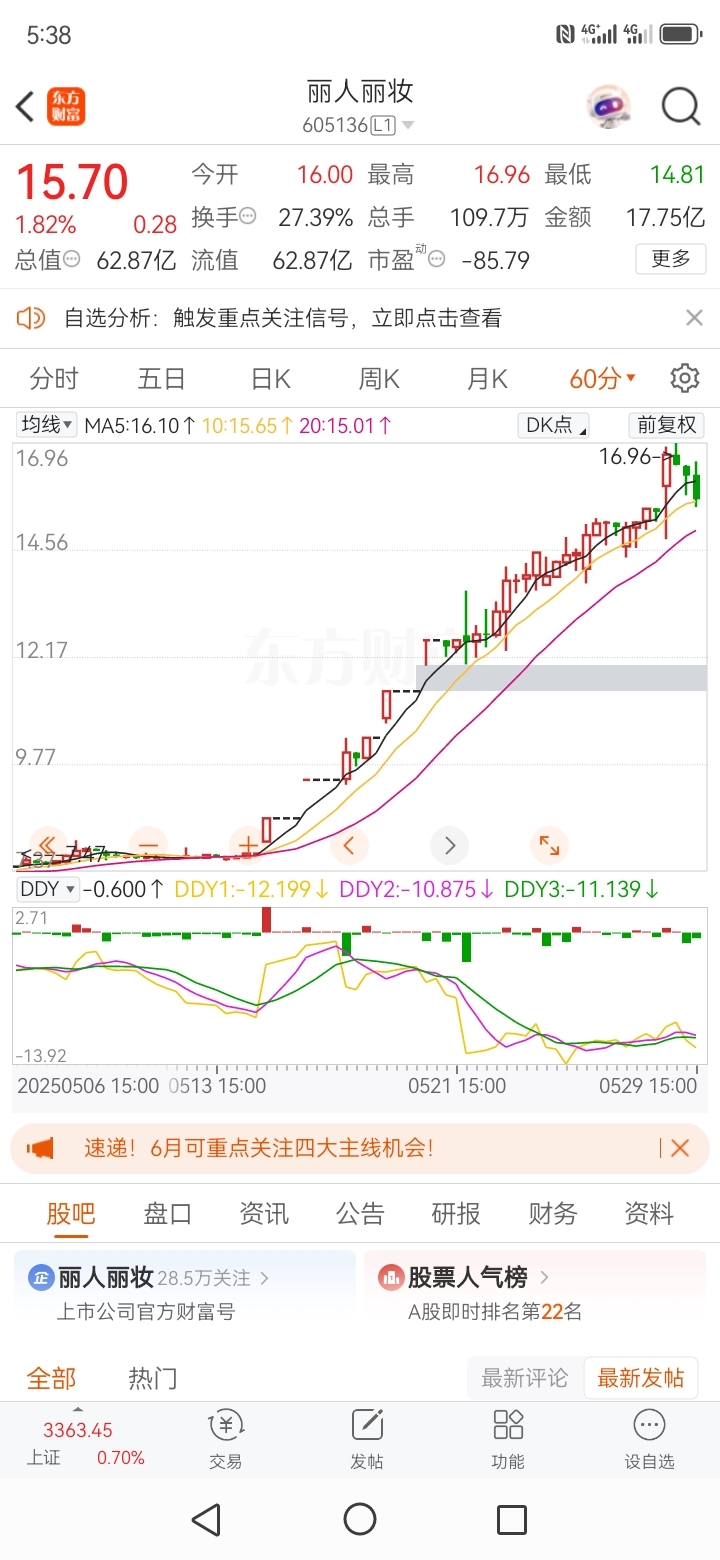Expand stock code 605136 dropdown

[x=408, y=126]
